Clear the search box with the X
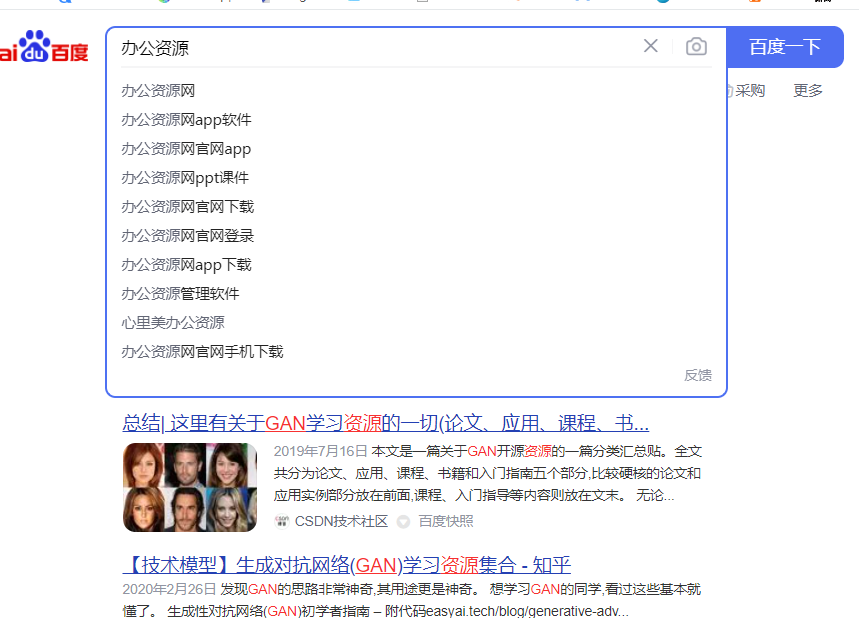The image size is (859, 618). click(650, 46)
